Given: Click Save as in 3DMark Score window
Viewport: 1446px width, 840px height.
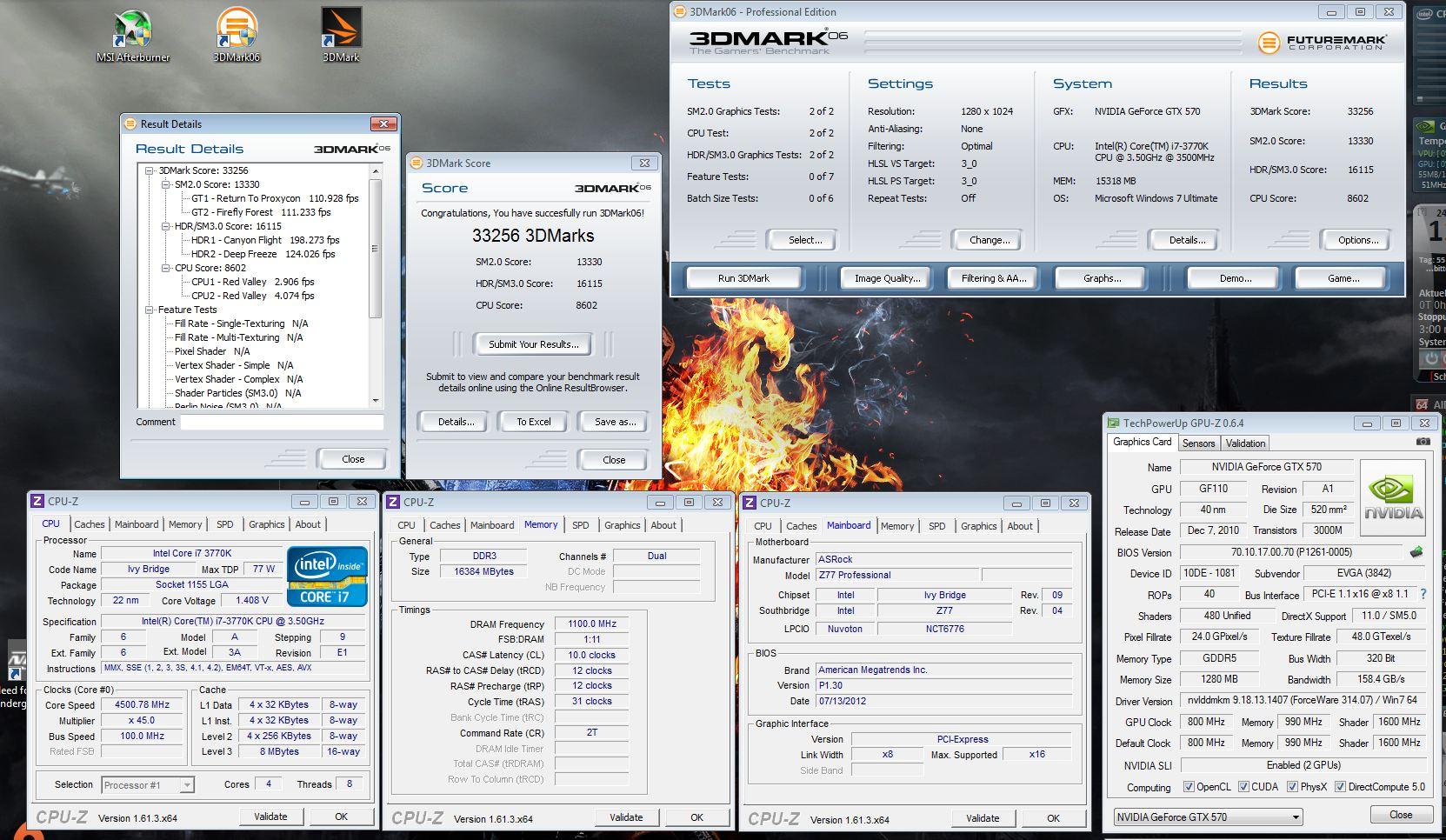Looking at the screenshot, I should coord(615,422).
